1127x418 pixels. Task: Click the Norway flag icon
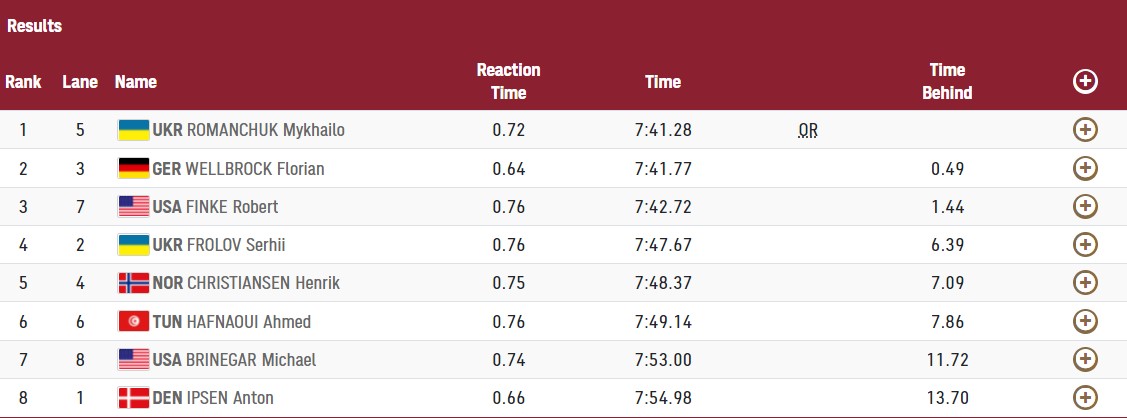[133, 283]
